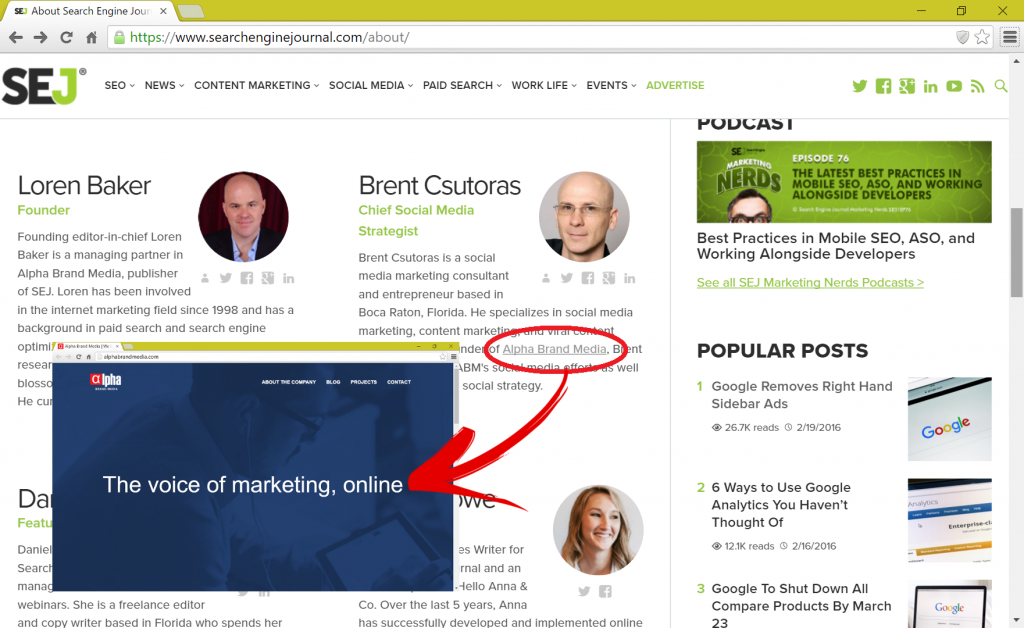This screenshot has height=628, width=1024.
Task: Open the browser hamburger menu
Action: click(x=1010, y=37)
